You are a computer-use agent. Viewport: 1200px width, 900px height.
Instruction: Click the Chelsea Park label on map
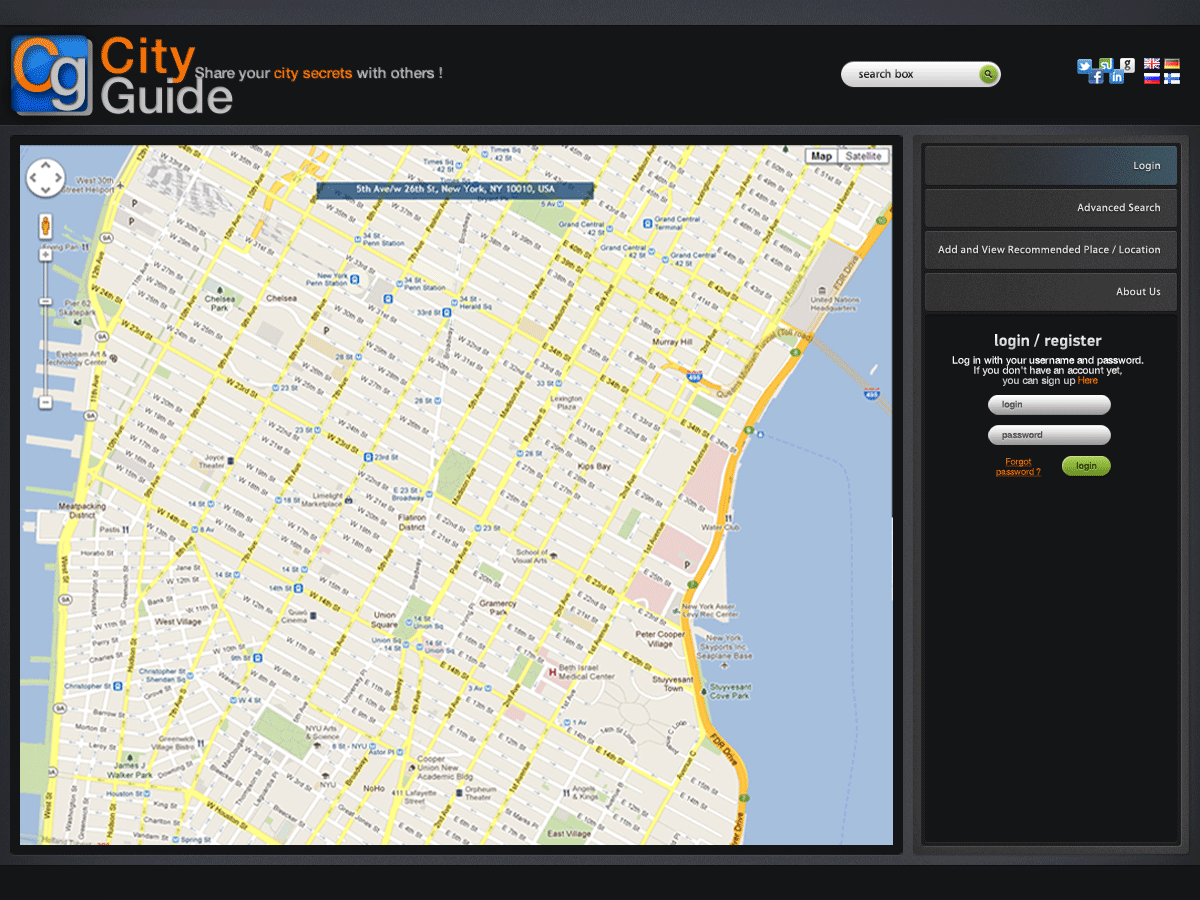(x=219, y=303)
